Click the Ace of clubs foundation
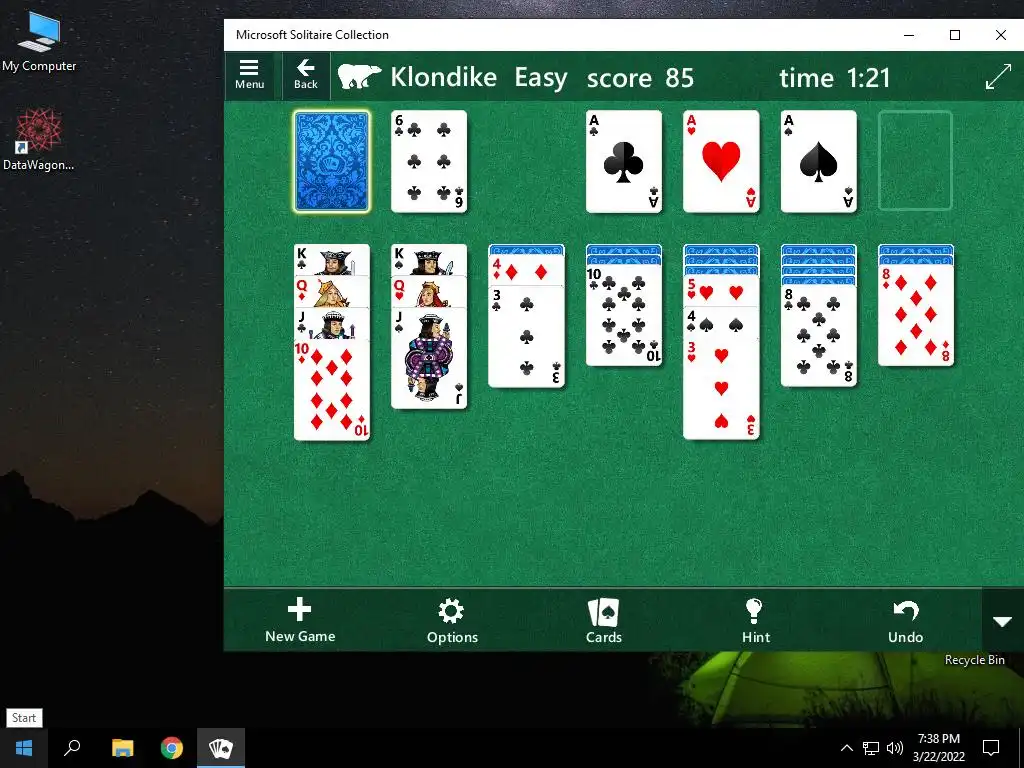This screenshot has height=768, width=1024. 624,161
